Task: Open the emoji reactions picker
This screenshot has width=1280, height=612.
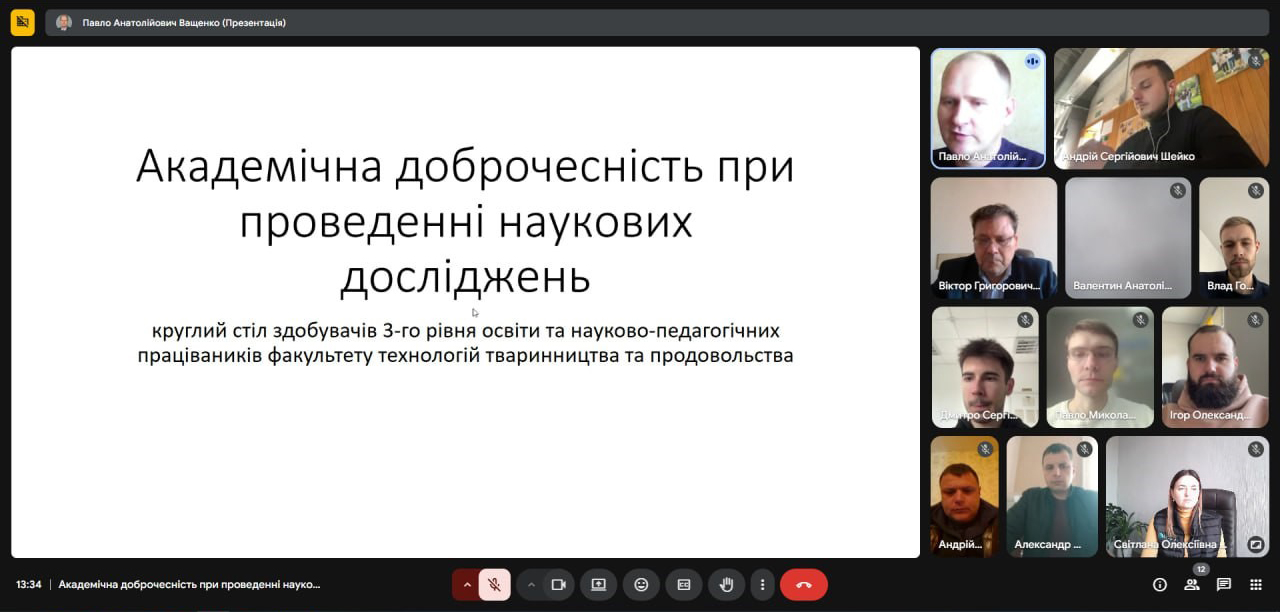Action: [x=641, y=584]
